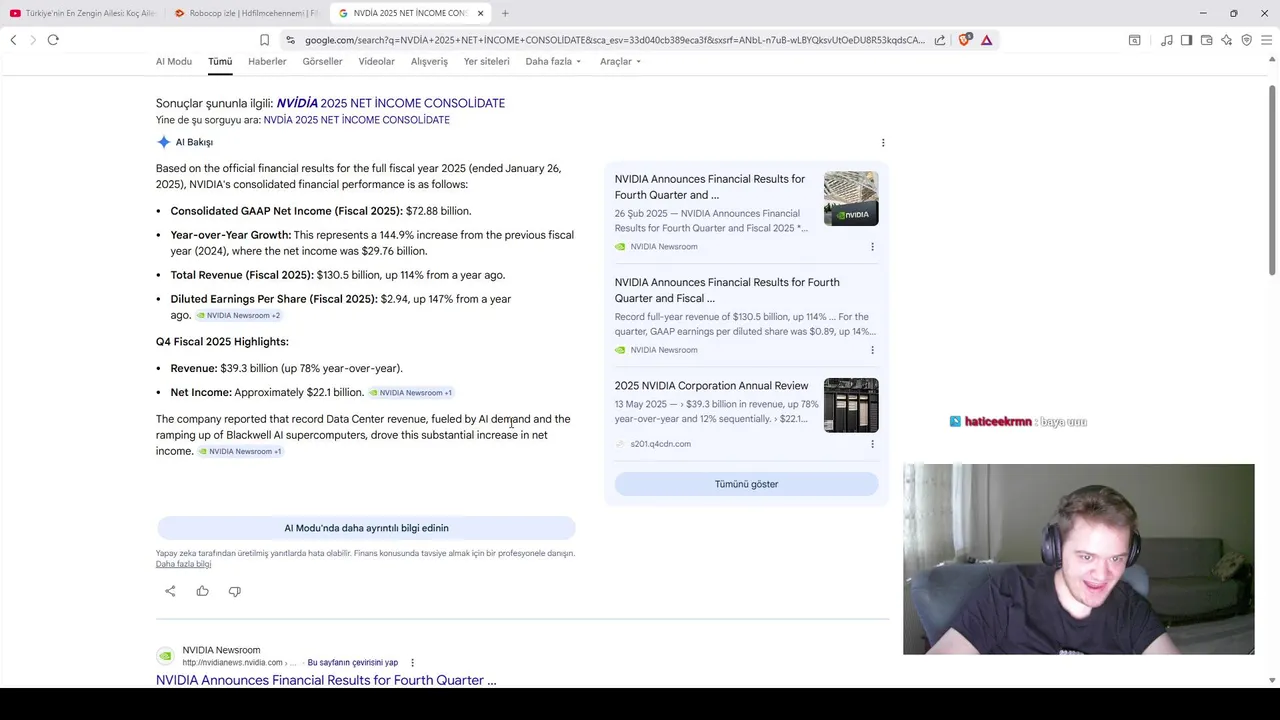Open the Brave Wallet icon
The image size is (1280, 720).
pos(1206,40)
